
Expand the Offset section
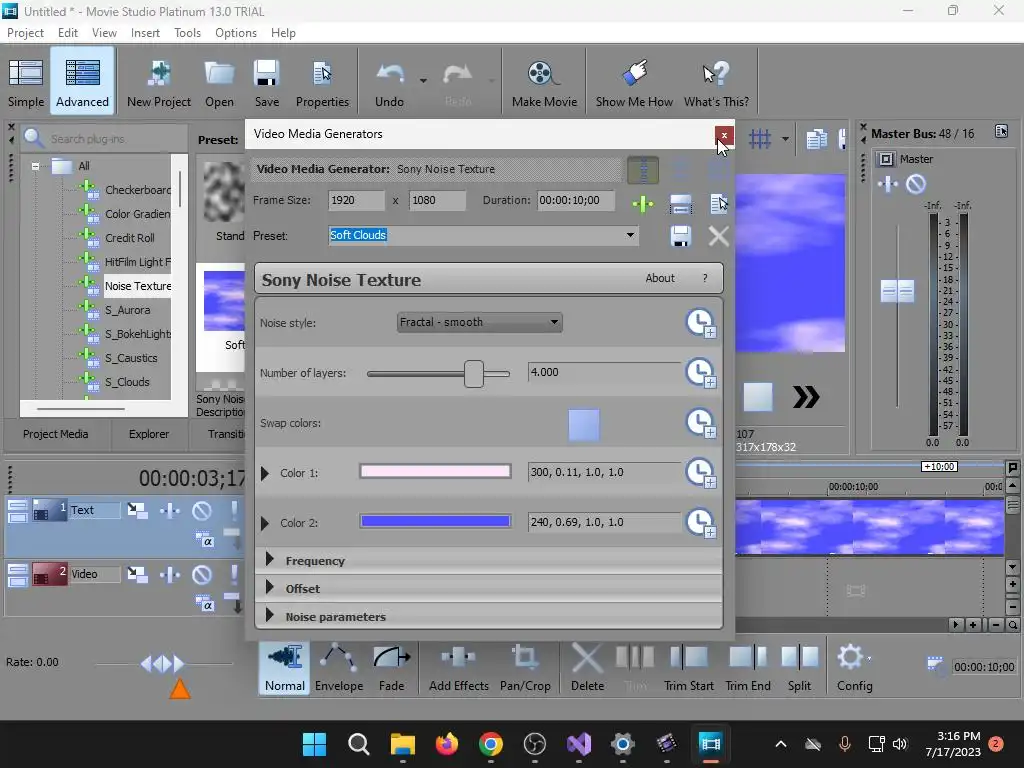click(x=270, y=588)
